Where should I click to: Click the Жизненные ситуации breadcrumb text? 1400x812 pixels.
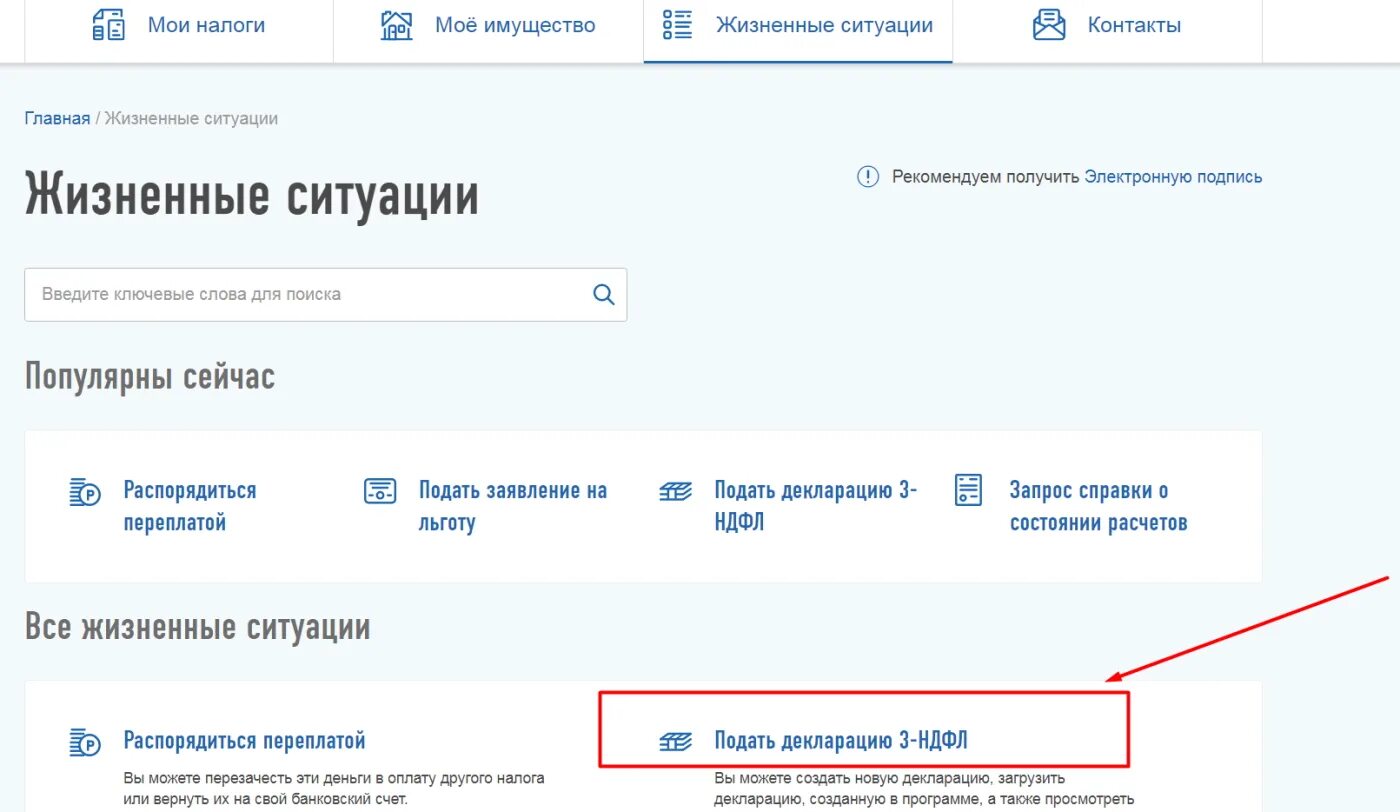click(x=191, y=118)
